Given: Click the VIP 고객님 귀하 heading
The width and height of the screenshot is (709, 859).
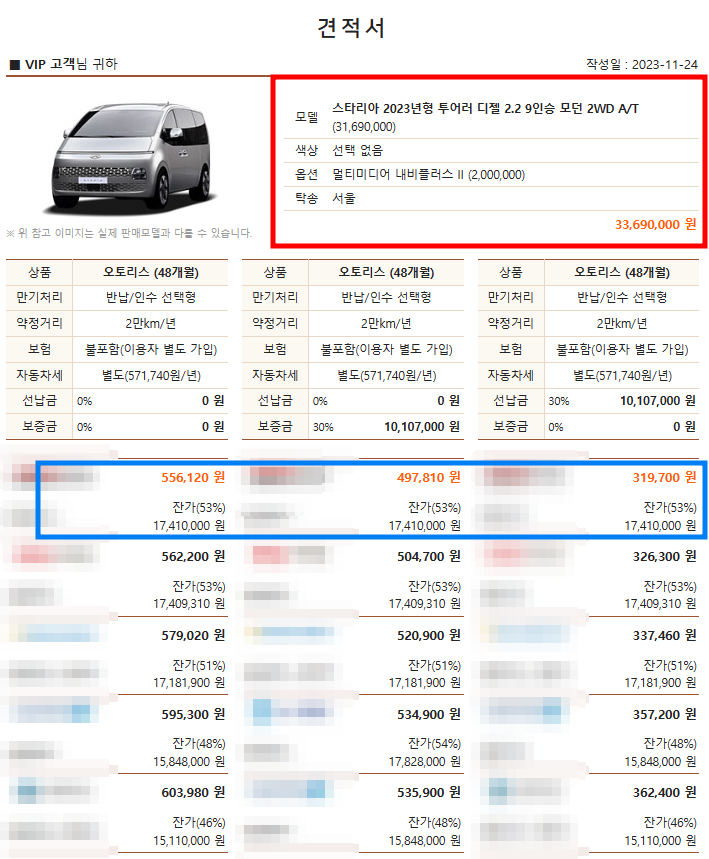Looking at the screenshot, I should tap(65, 64).
